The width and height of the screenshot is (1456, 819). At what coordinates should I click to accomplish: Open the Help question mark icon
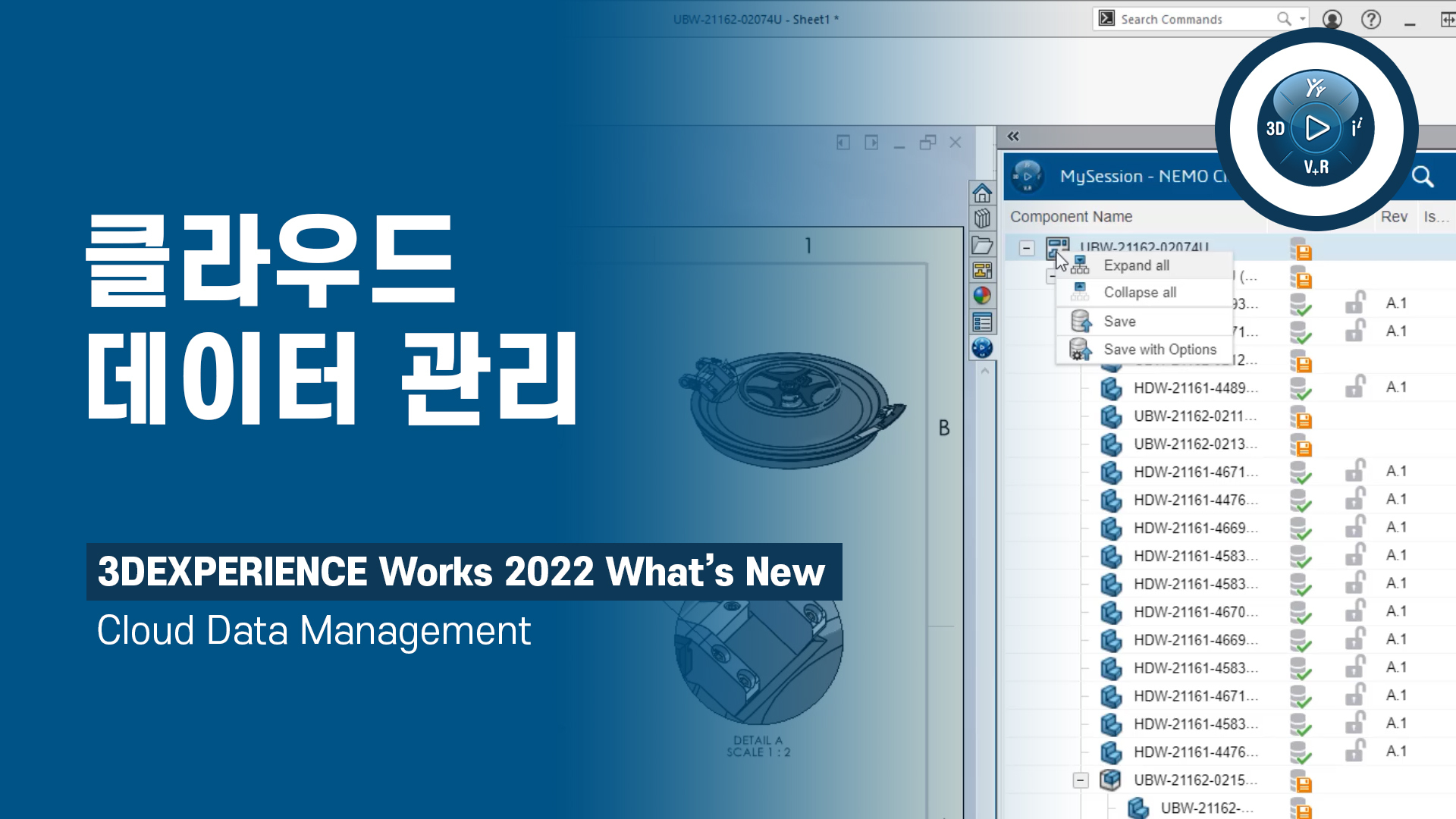[1370, 19]
